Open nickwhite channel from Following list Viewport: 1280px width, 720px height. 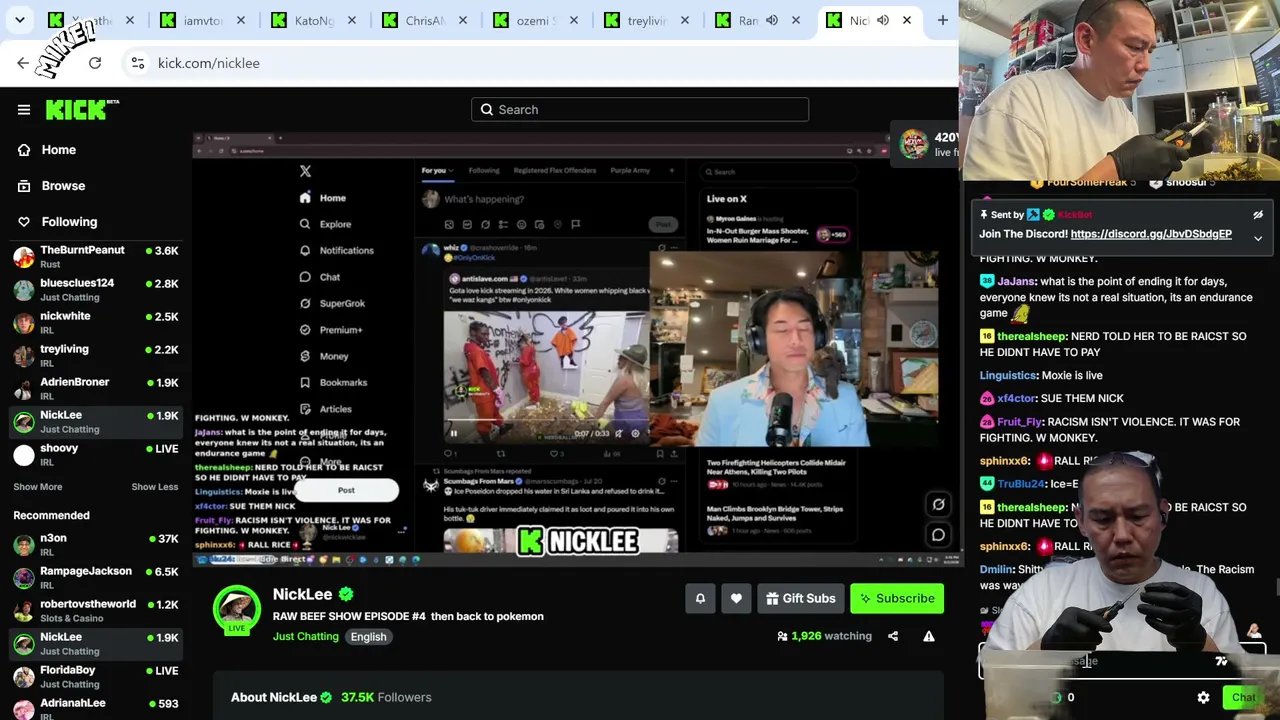[96, 323]
